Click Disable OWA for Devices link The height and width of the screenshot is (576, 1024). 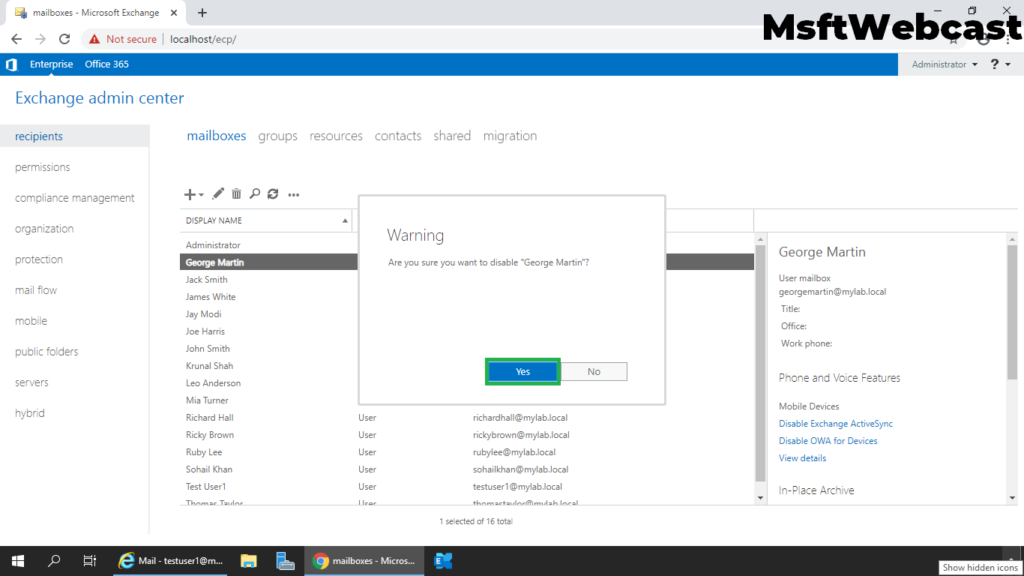point(827,441)
